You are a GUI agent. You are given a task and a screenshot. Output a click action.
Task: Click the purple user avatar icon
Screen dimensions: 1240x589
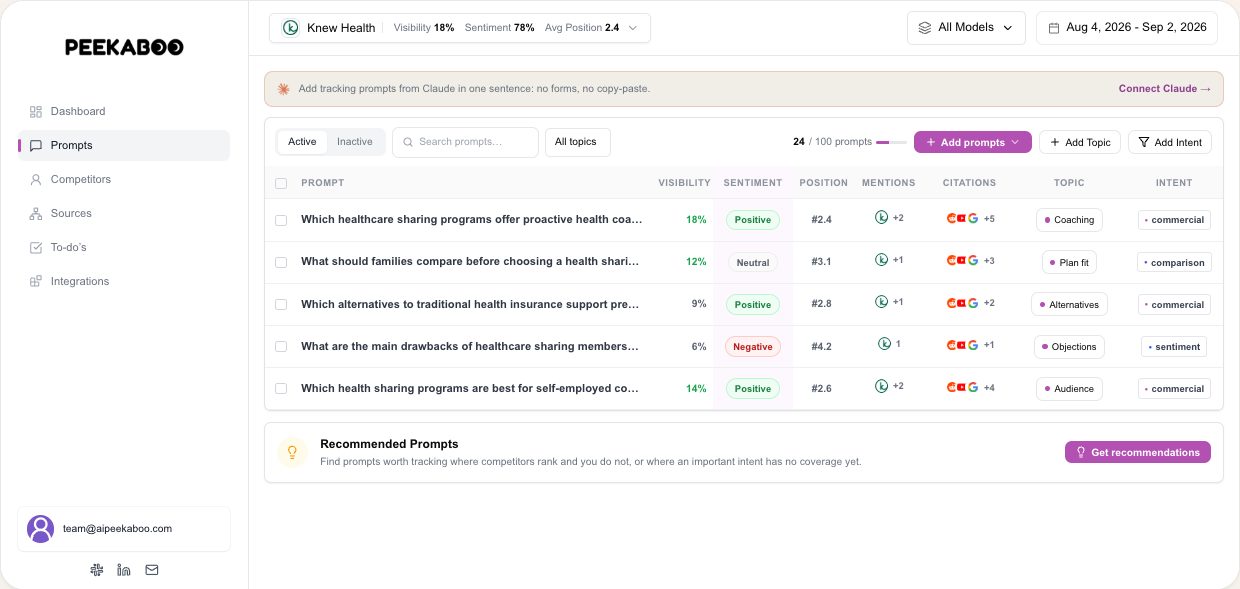click(41, 529)
